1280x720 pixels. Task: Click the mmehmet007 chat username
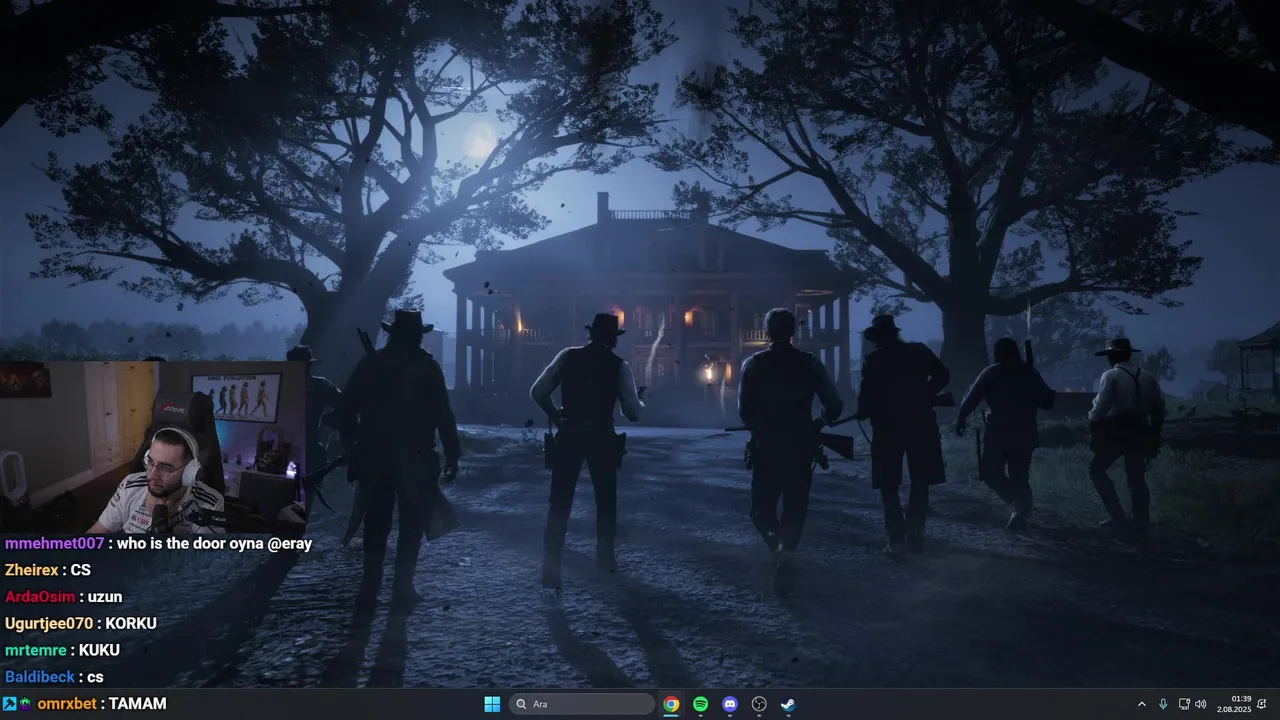pyautogui.click(x=55, y=544)
